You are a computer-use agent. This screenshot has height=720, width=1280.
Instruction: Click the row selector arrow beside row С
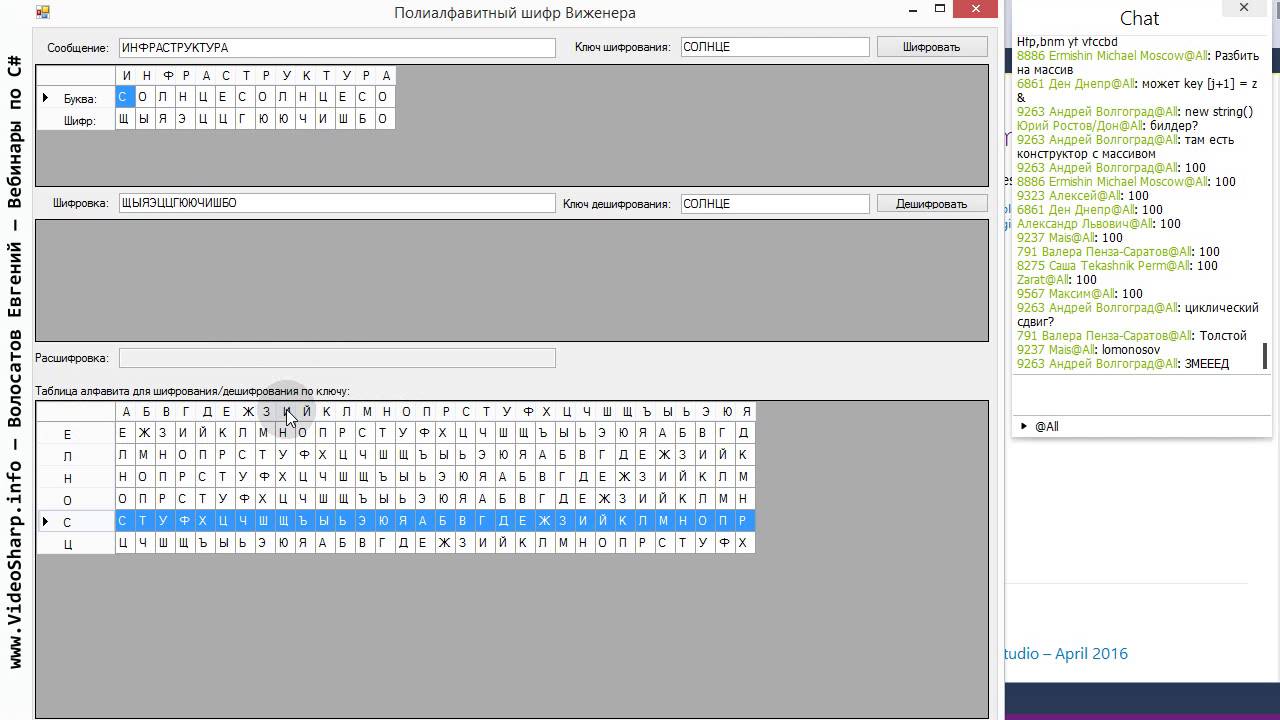pyautogui.click(x=45, y=522)
